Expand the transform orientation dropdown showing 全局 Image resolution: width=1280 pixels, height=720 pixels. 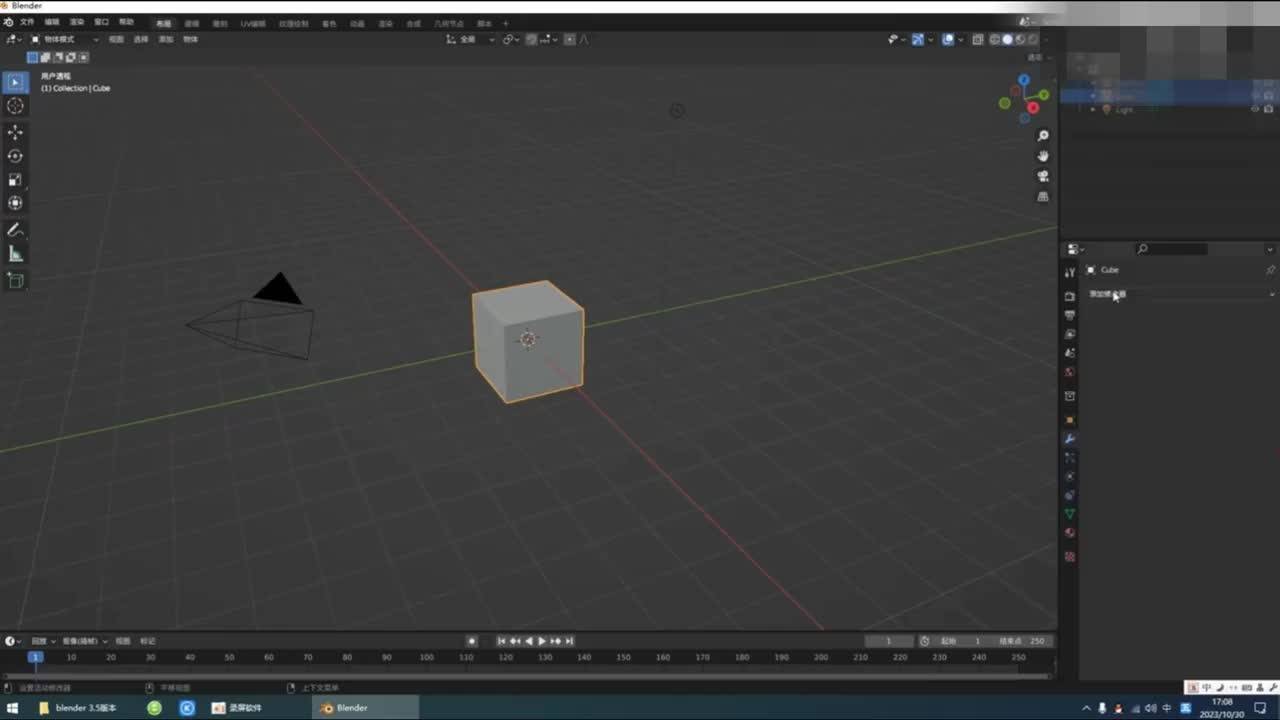click(x=468, y=39)
